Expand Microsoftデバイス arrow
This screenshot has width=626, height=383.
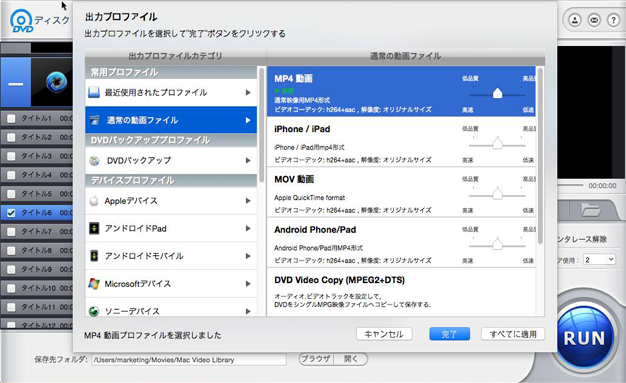pyautogui.click(x=248, y=284)
